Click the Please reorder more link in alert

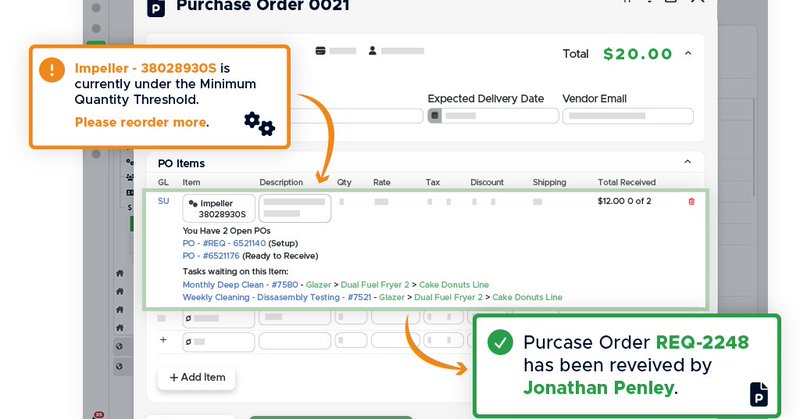point(140,122)
